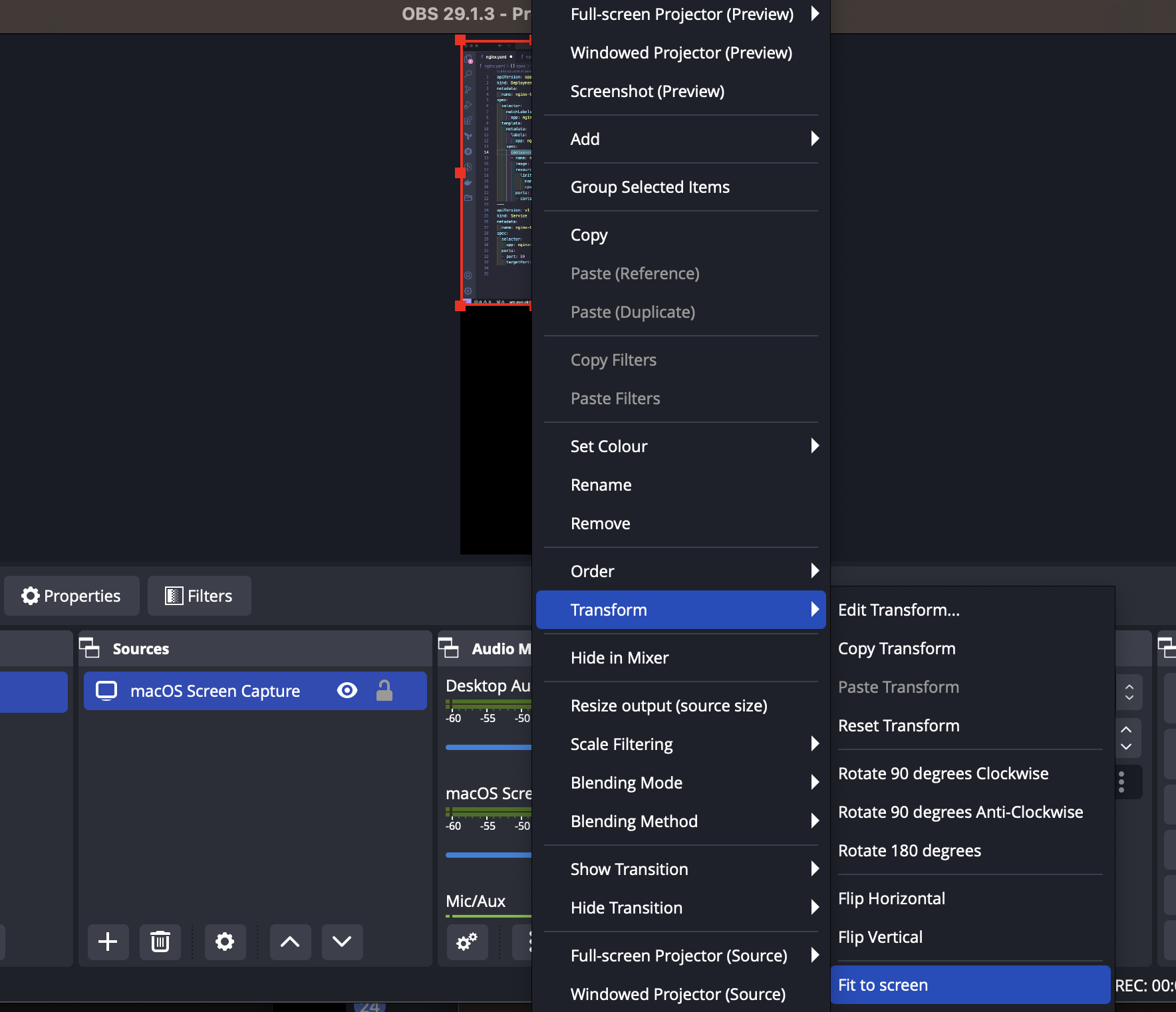Expand the Order submenu
The height and width of the screenshot is (1012, 1176).
(681, 571)
